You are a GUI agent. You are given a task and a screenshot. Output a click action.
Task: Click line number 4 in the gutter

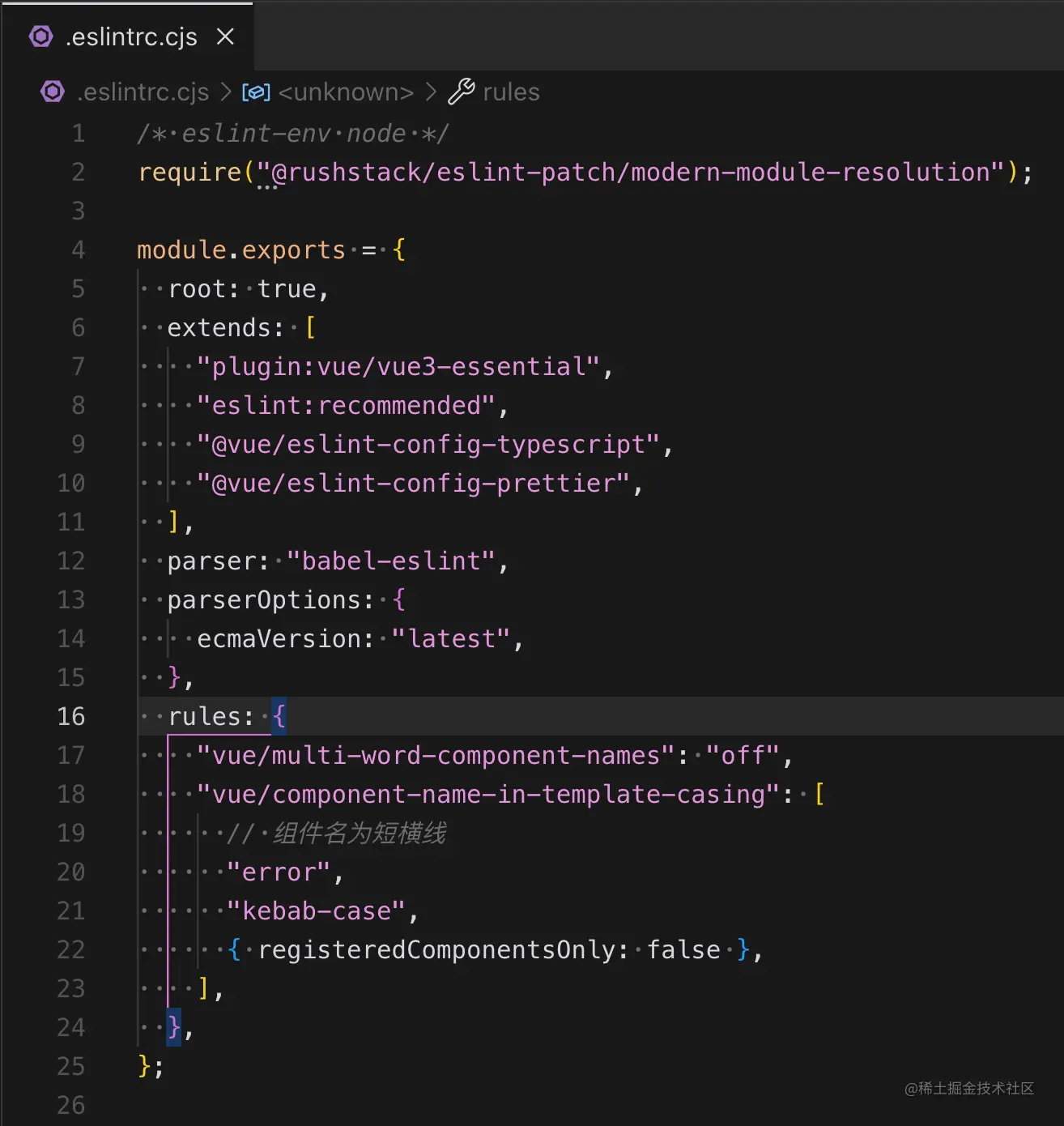click(78, 250)
